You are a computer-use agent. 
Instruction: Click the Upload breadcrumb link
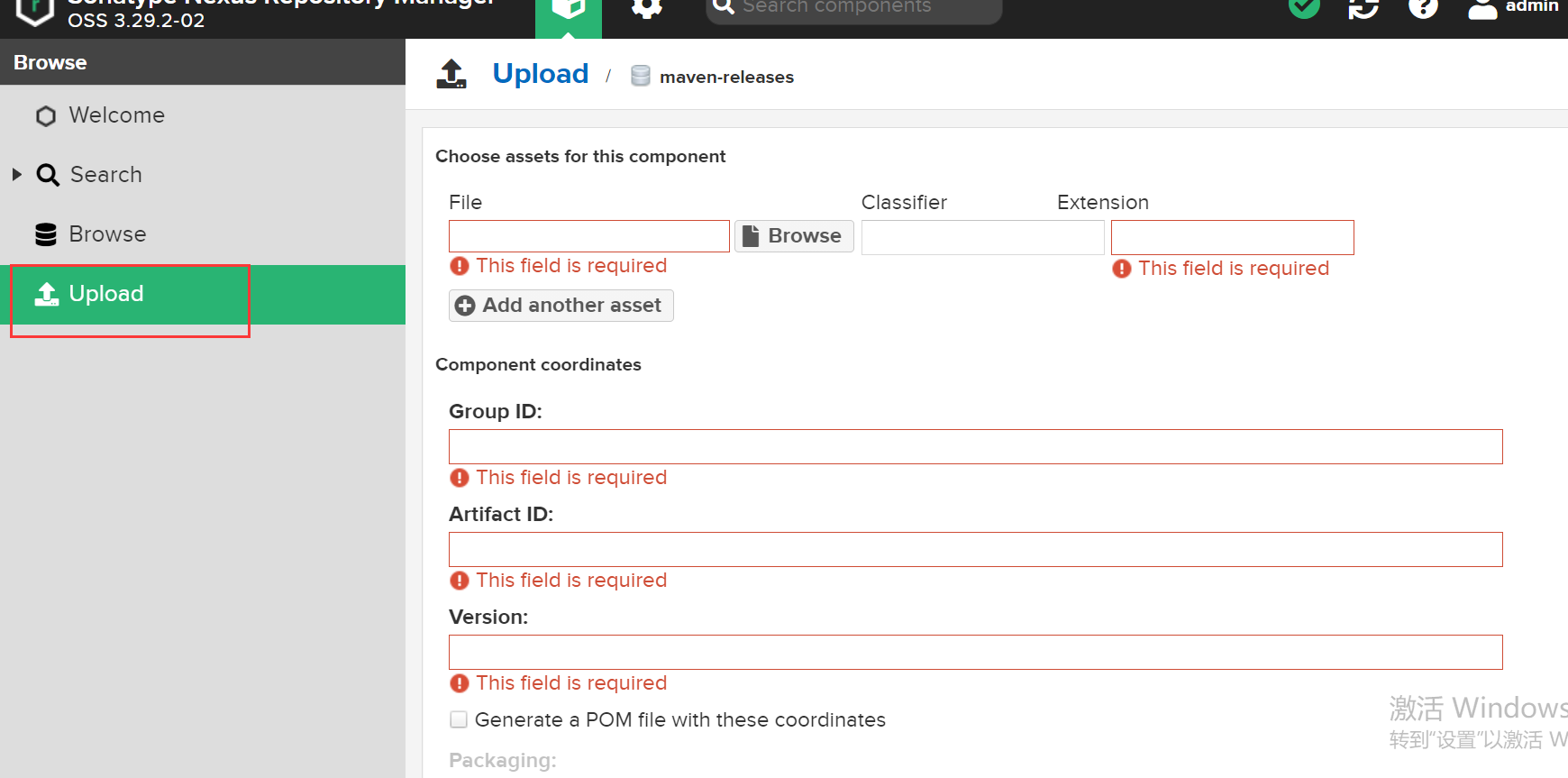coord(540,74)
